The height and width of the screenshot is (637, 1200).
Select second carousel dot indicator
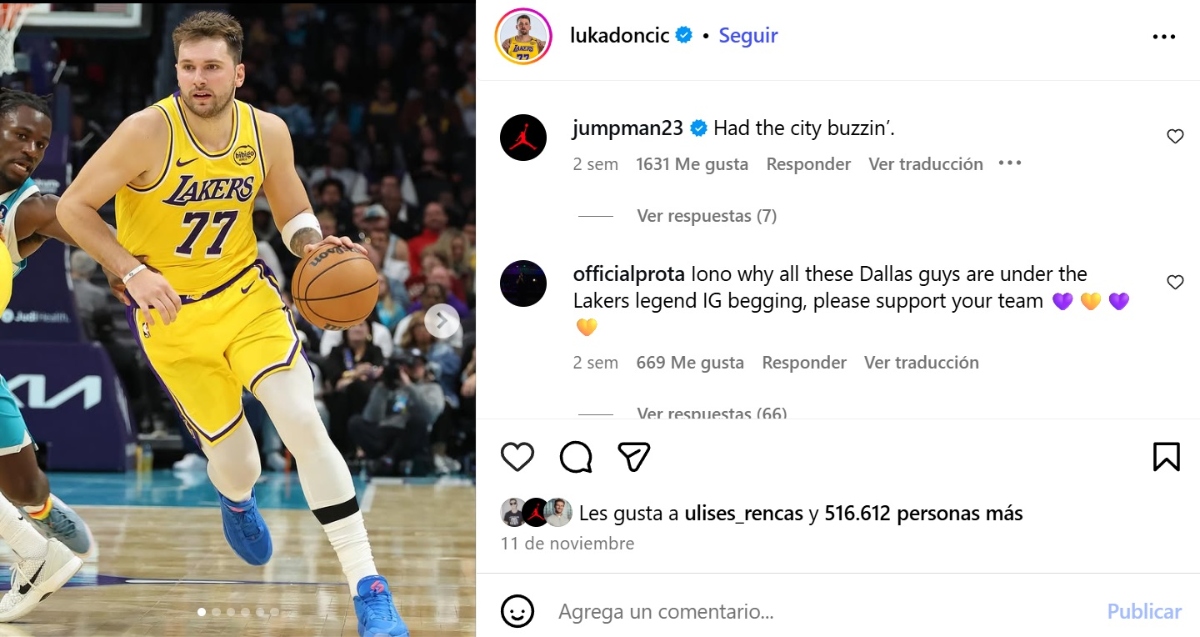[216, 612]
